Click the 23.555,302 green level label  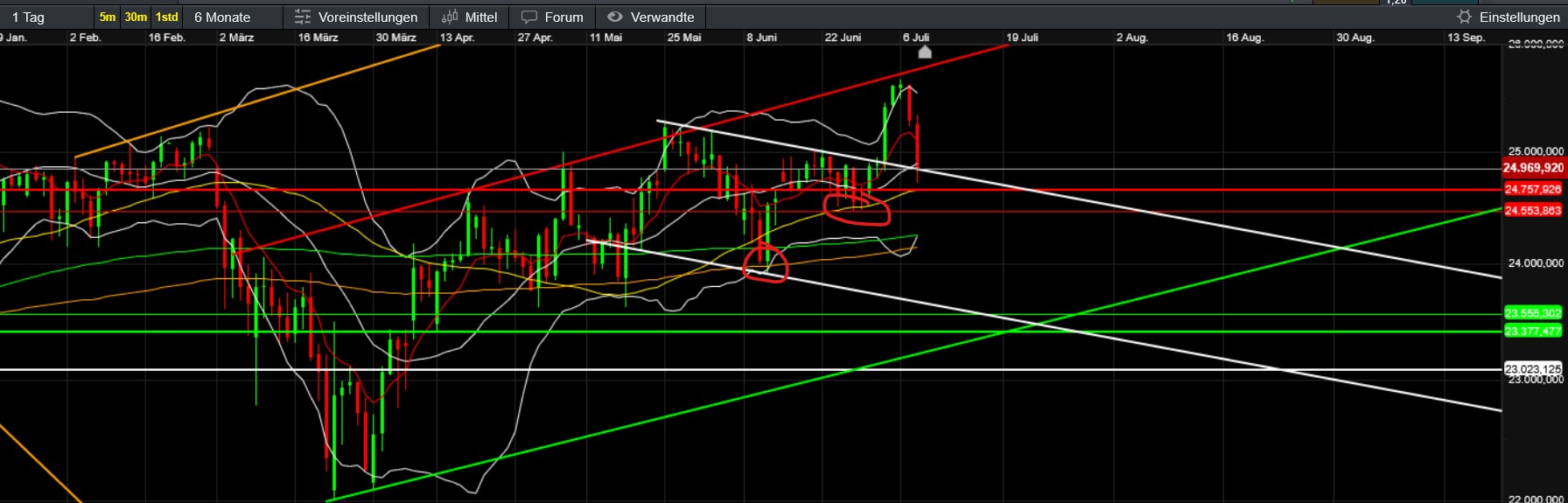(x=1533, y=313)
